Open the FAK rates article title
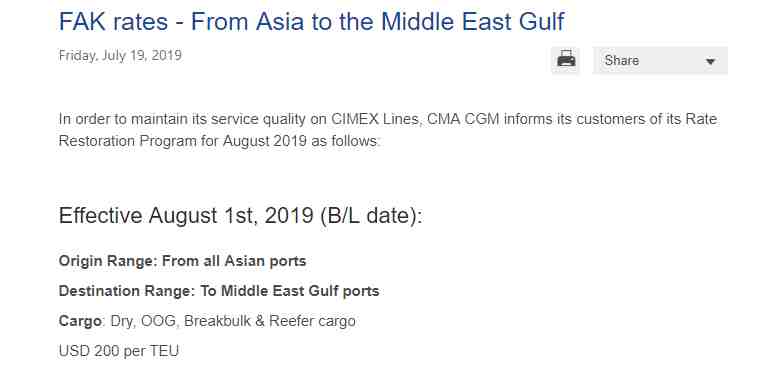Viewport: 759px width, 384px height. pyautogui.click(x=311, y=21)
